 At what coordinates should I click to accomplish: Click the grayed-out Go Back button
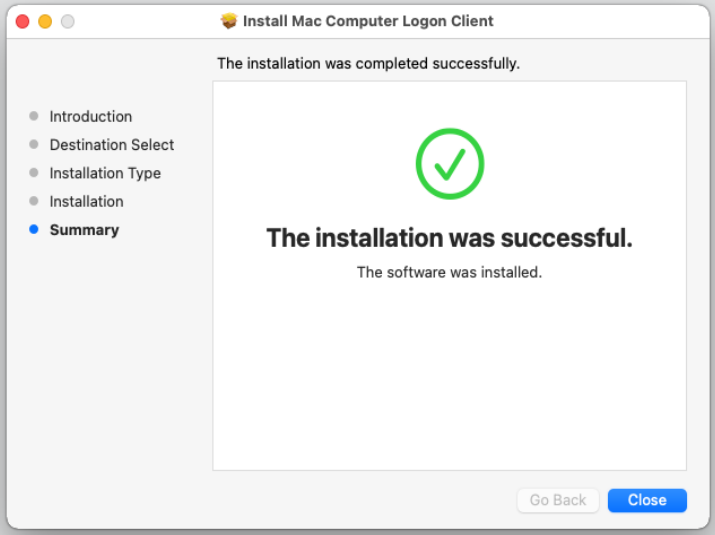click(x=558, y=500)
